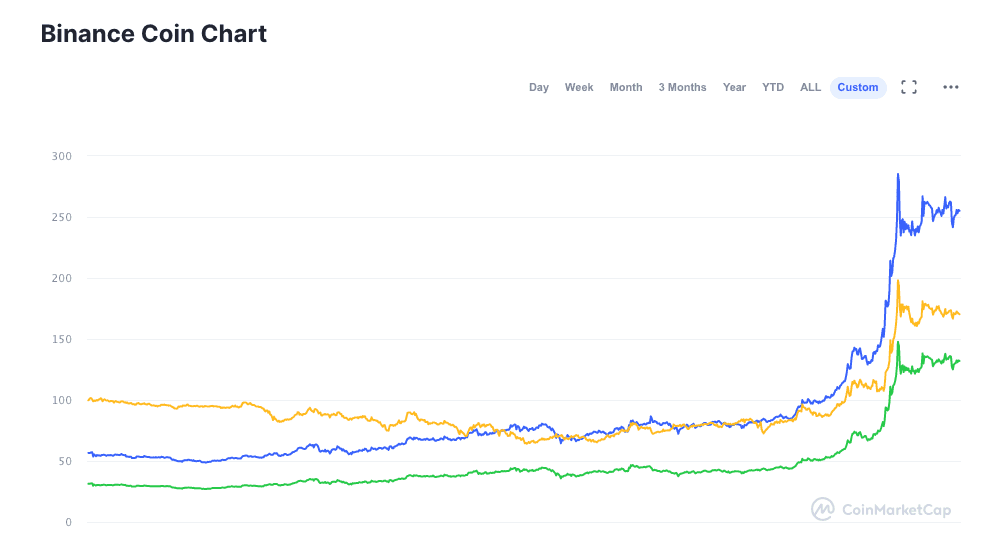Click the orange line's highest spike
Screen dimensions: 990x534
click(x=898, y=281)
